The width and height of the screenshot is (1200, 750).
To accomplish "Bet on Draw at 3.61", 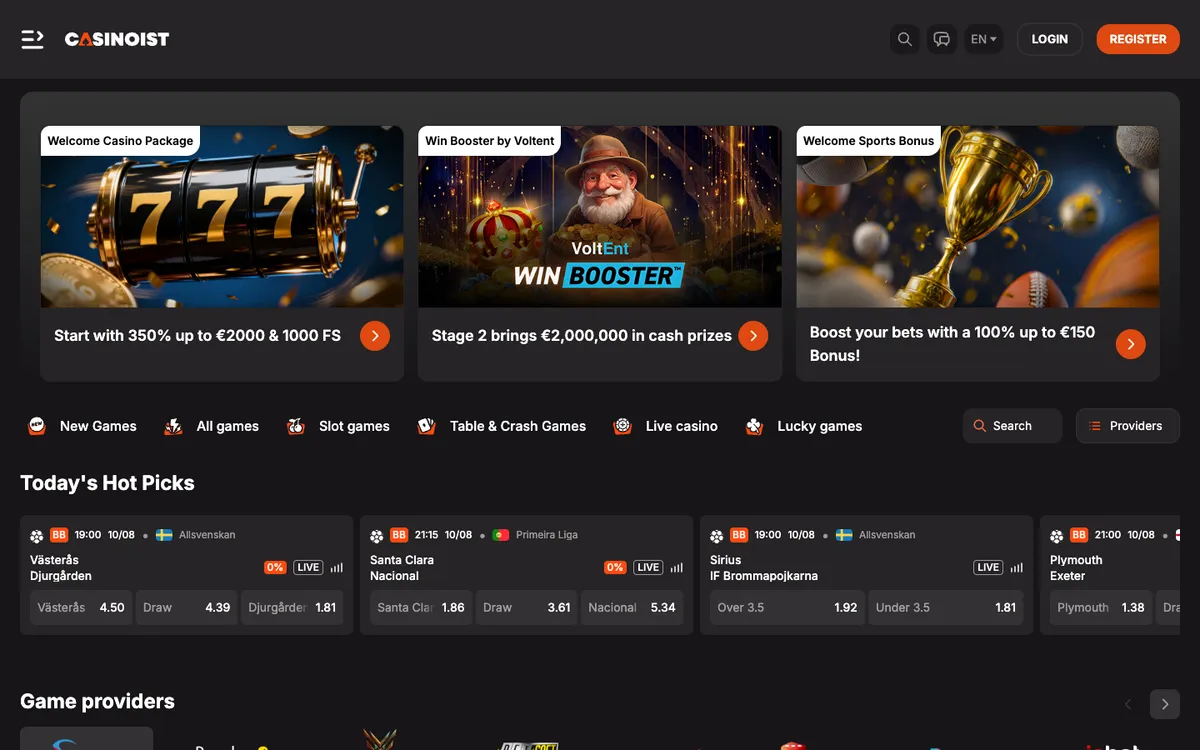I will (527, 607).
